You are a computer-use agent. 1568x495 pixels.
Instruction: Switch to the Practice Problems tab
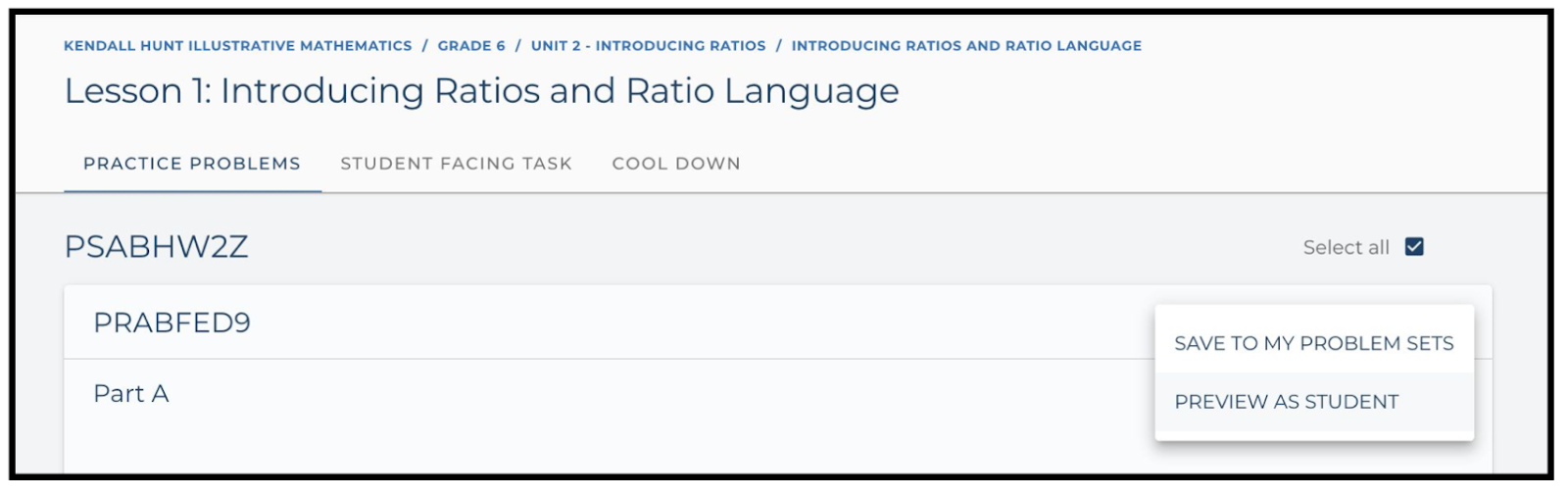(x=192, y=164)
